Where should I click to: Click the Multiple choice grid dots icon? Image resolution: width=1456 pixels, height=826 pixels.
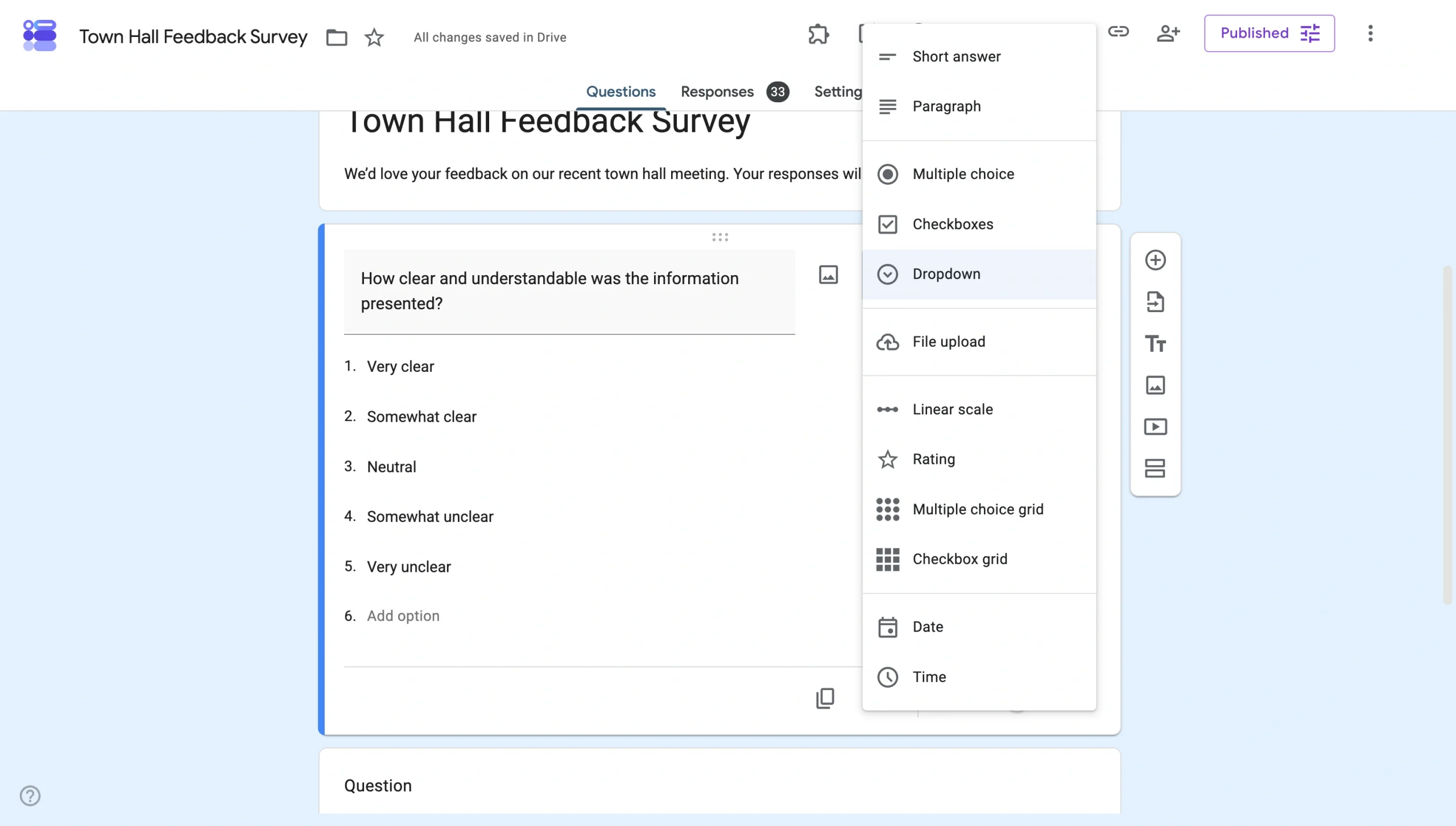point(887,509)
